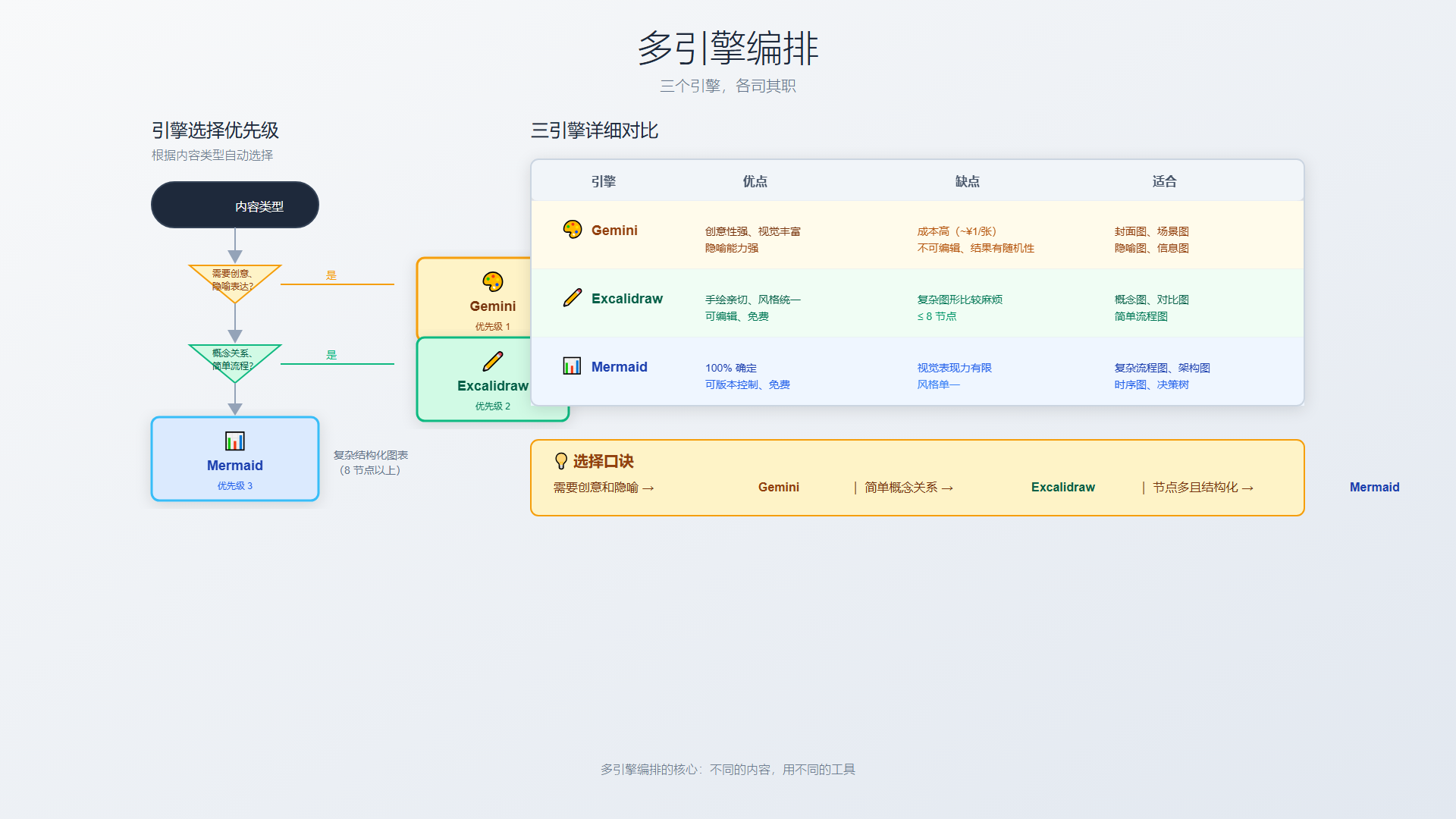Click the 简单流程图 text in Excalidraw row

point(1141,316)
